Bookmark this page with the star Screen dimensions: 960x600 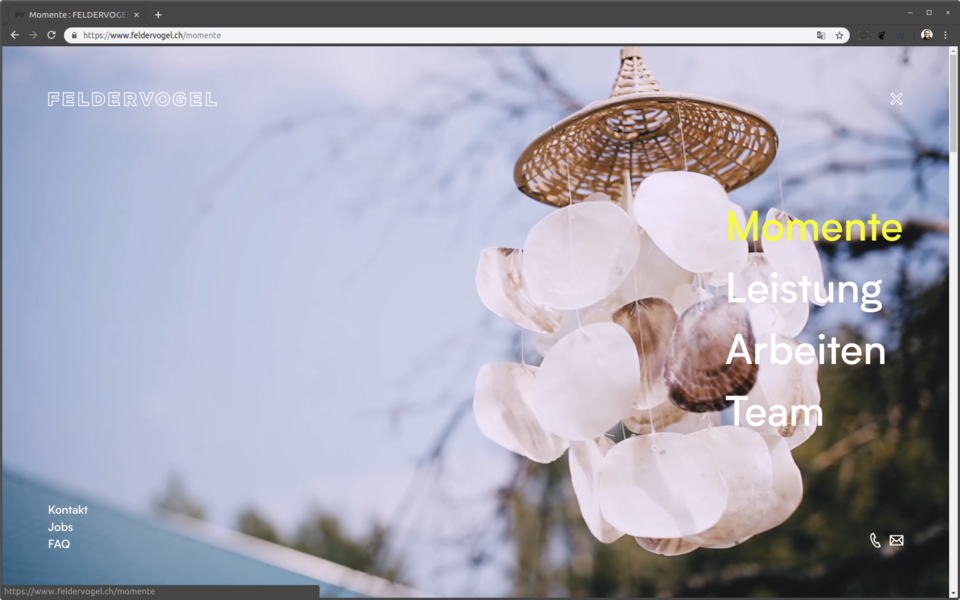point(839,36)
